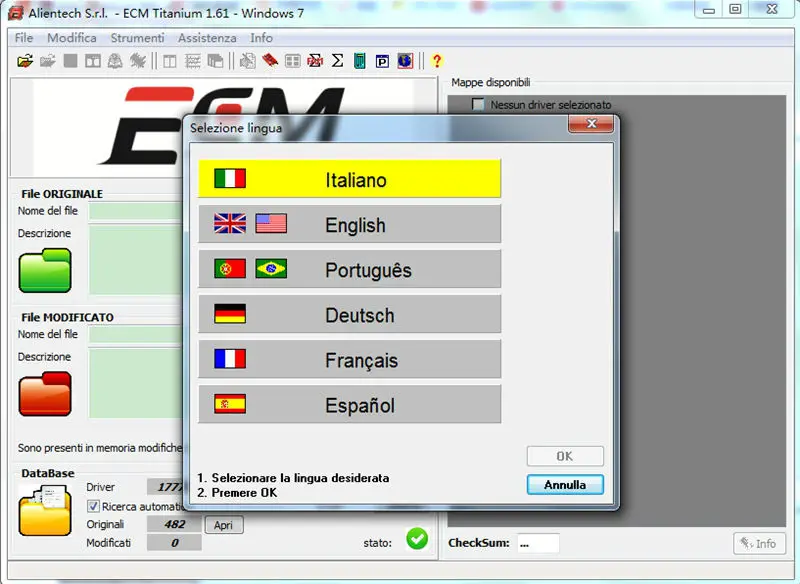Click the Annulla button
800x584 pixels.
(565, 485)
